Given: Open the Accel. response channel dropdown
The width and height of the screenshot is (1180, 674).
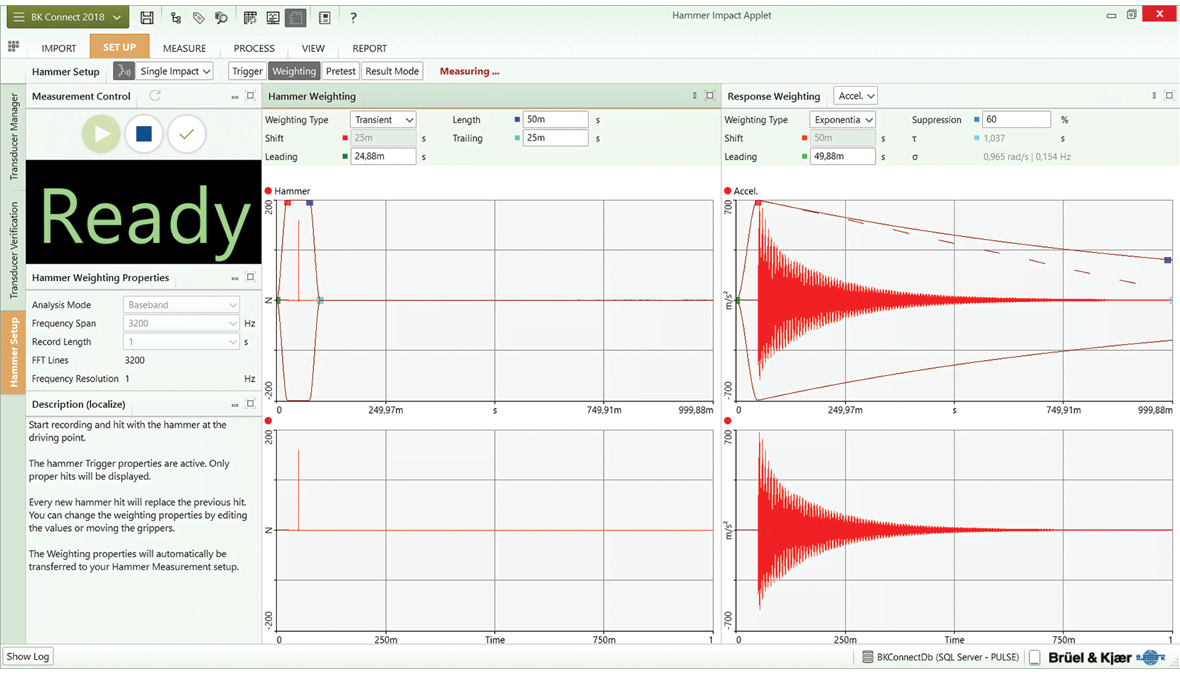Looking at the screenshot, I should (855, 96).
